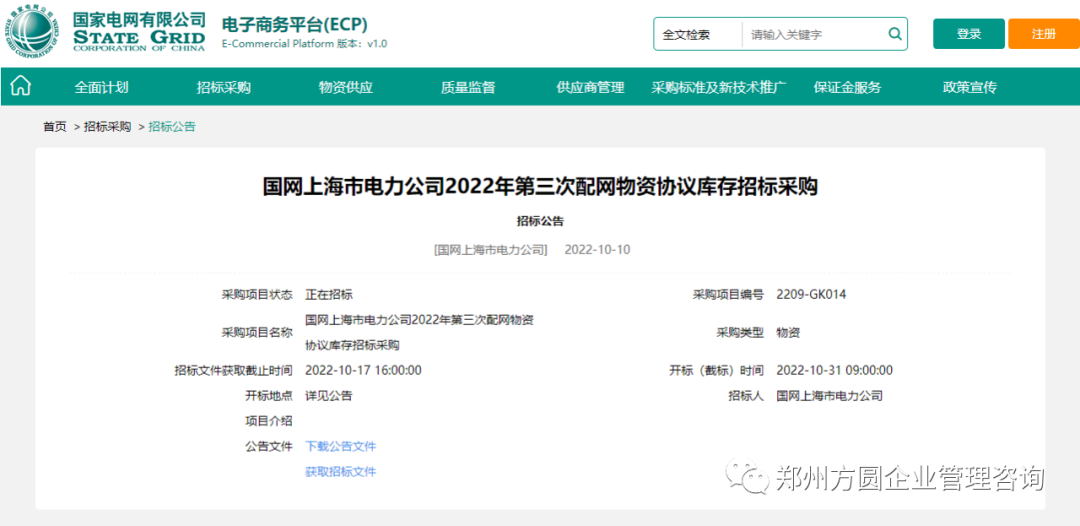Screen dimensions: 1080x526
Task: Click [国网上海市电力公司] source label under title
Action: tap(490, 249)
